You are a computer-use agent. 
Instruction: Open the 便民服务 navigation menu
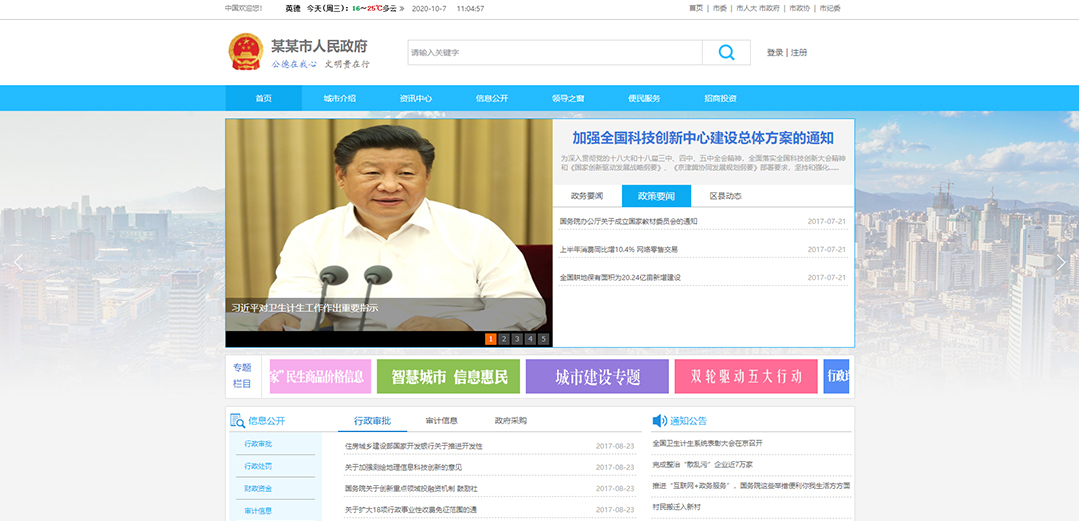point(644,98)
